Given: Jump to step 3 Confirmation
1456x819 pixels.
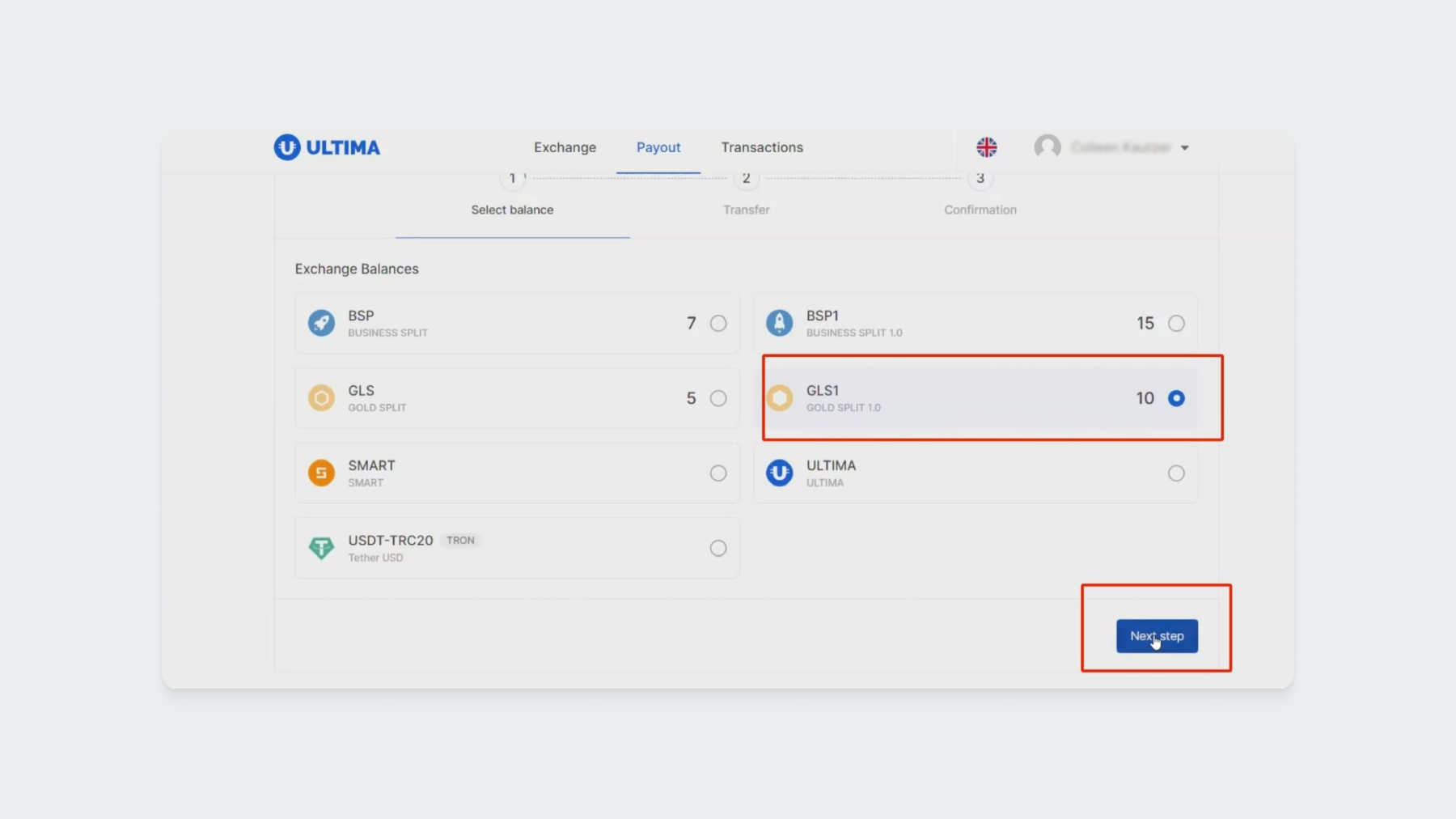Looking at the screenshot, I should click(980, 179).
